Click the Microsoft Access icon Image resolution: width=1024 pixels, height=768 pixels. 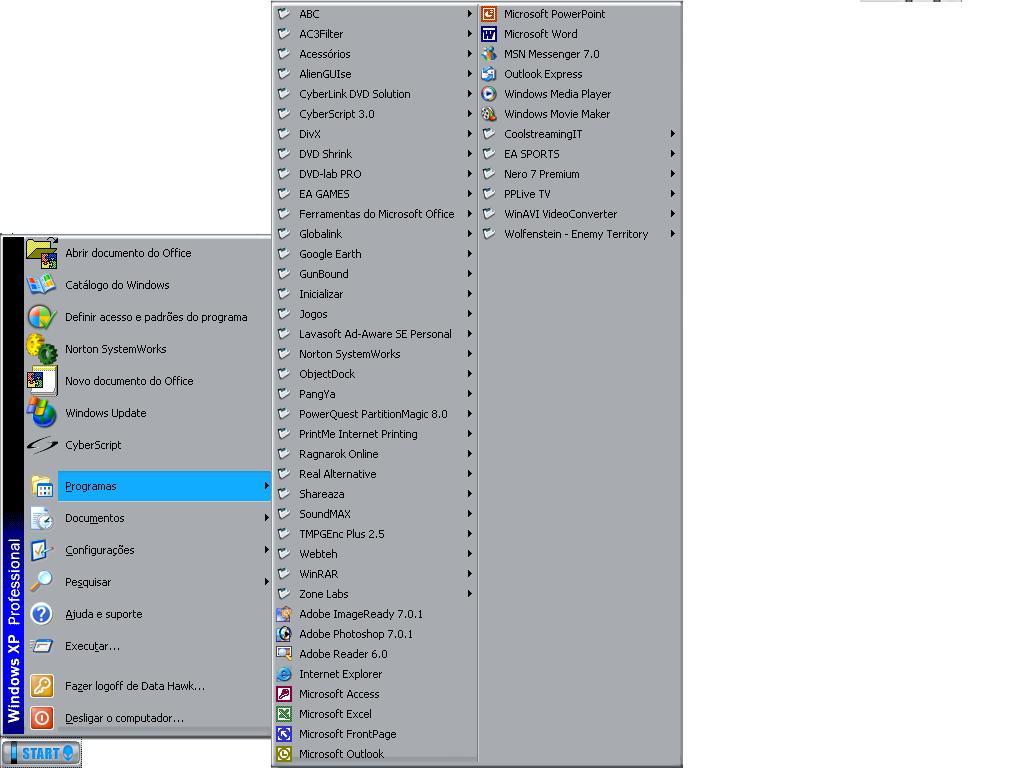pyautogui.click(x=284, y=694)
